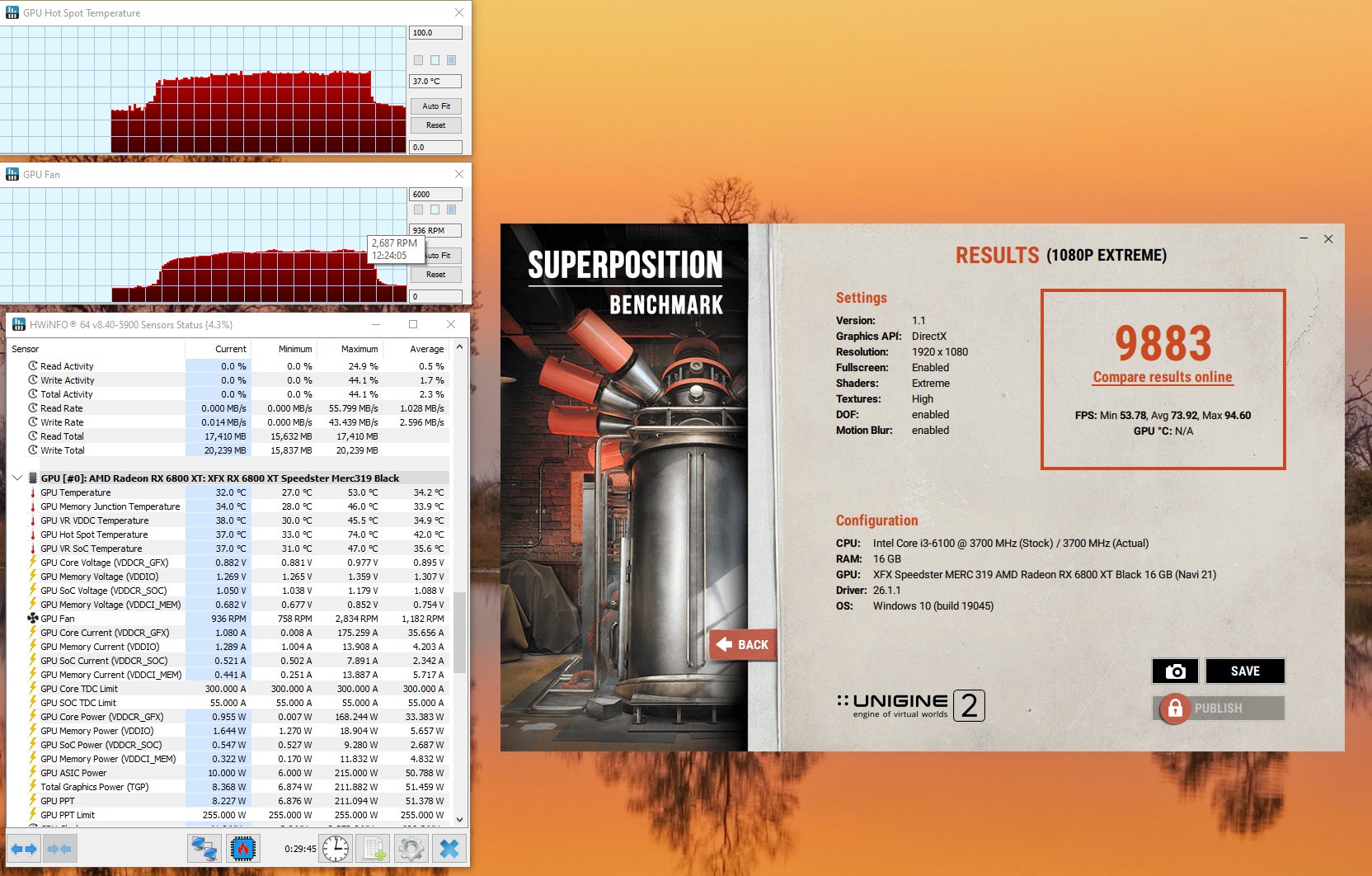Click the Maximum column header

coord(350,349)
